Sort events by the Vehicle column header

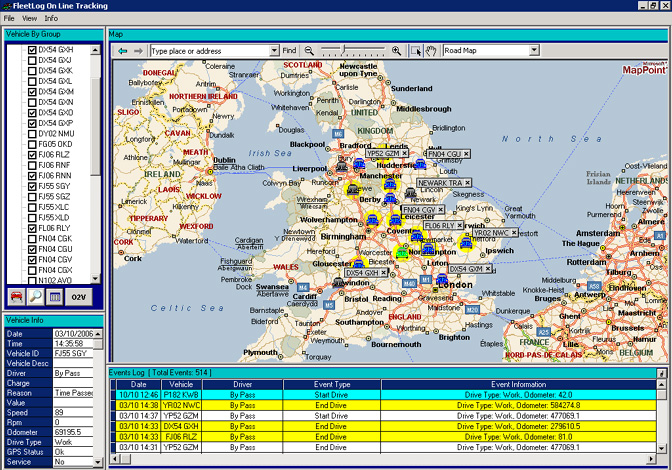[181, 384]
